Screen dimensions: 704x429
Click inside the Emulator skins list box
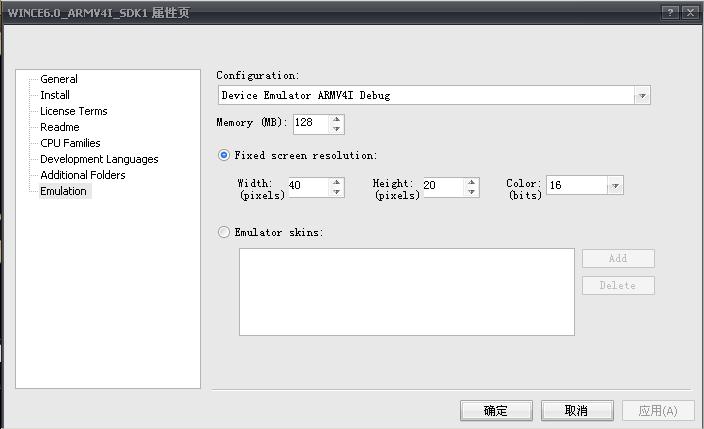[407, 292]
